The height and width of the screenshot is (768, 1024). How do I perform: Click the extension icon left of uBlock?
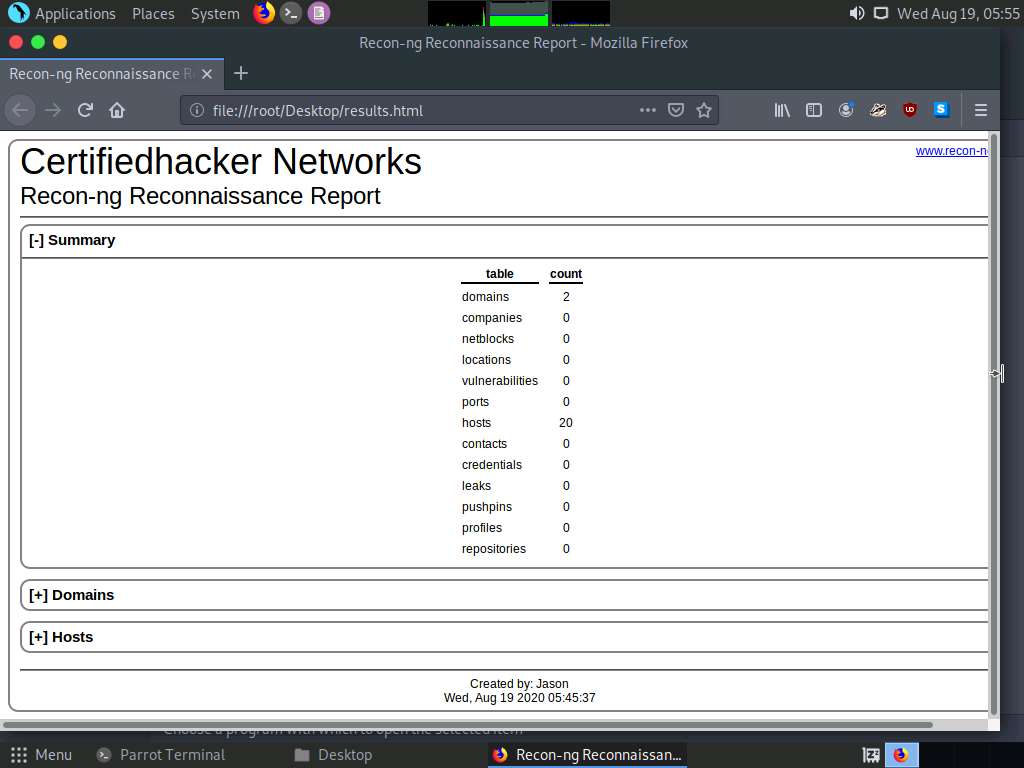click(x=878, y=110)
